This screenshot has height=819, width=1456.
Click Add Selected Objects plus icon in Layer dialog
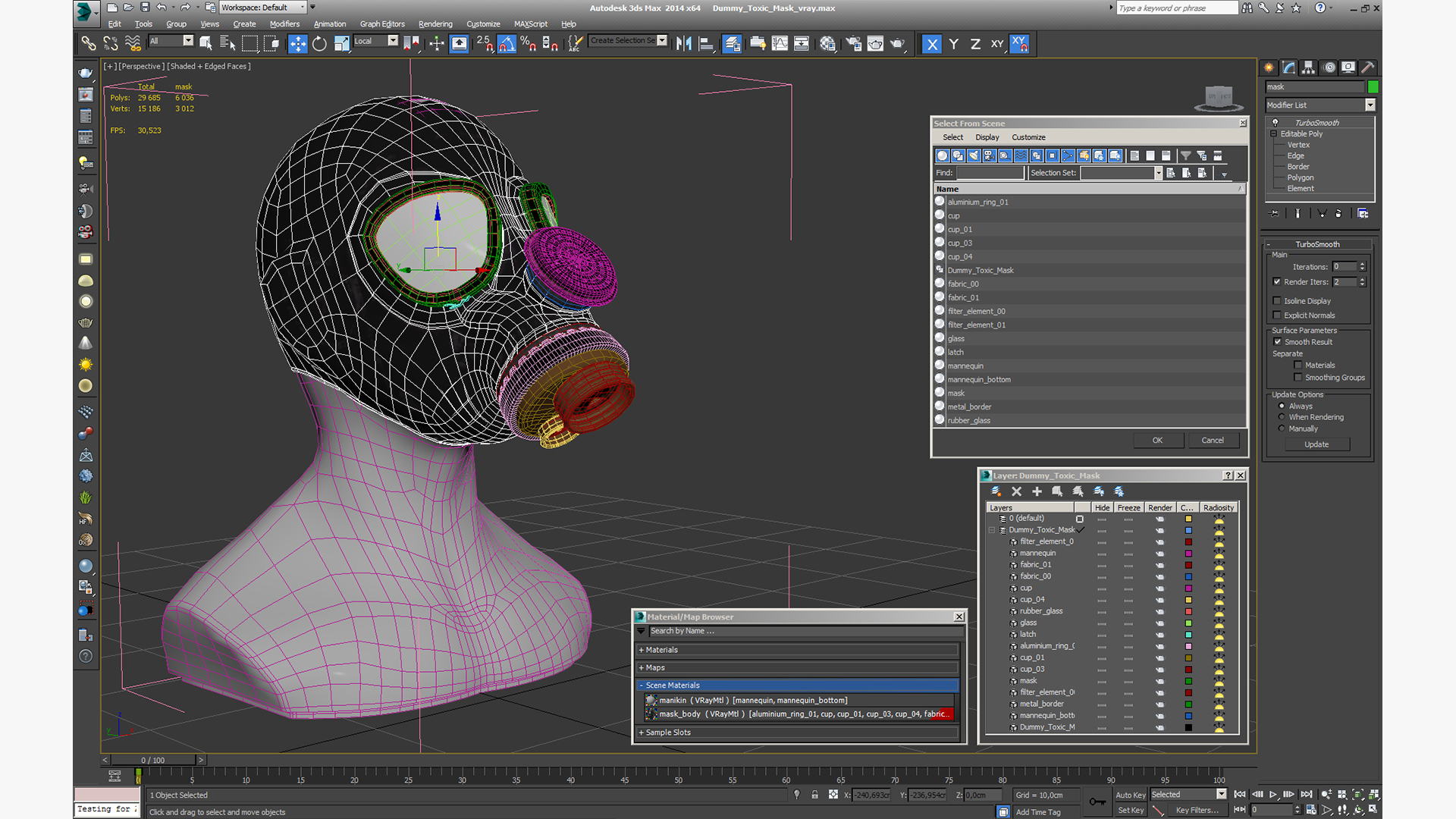click(x=1037, y=491)
